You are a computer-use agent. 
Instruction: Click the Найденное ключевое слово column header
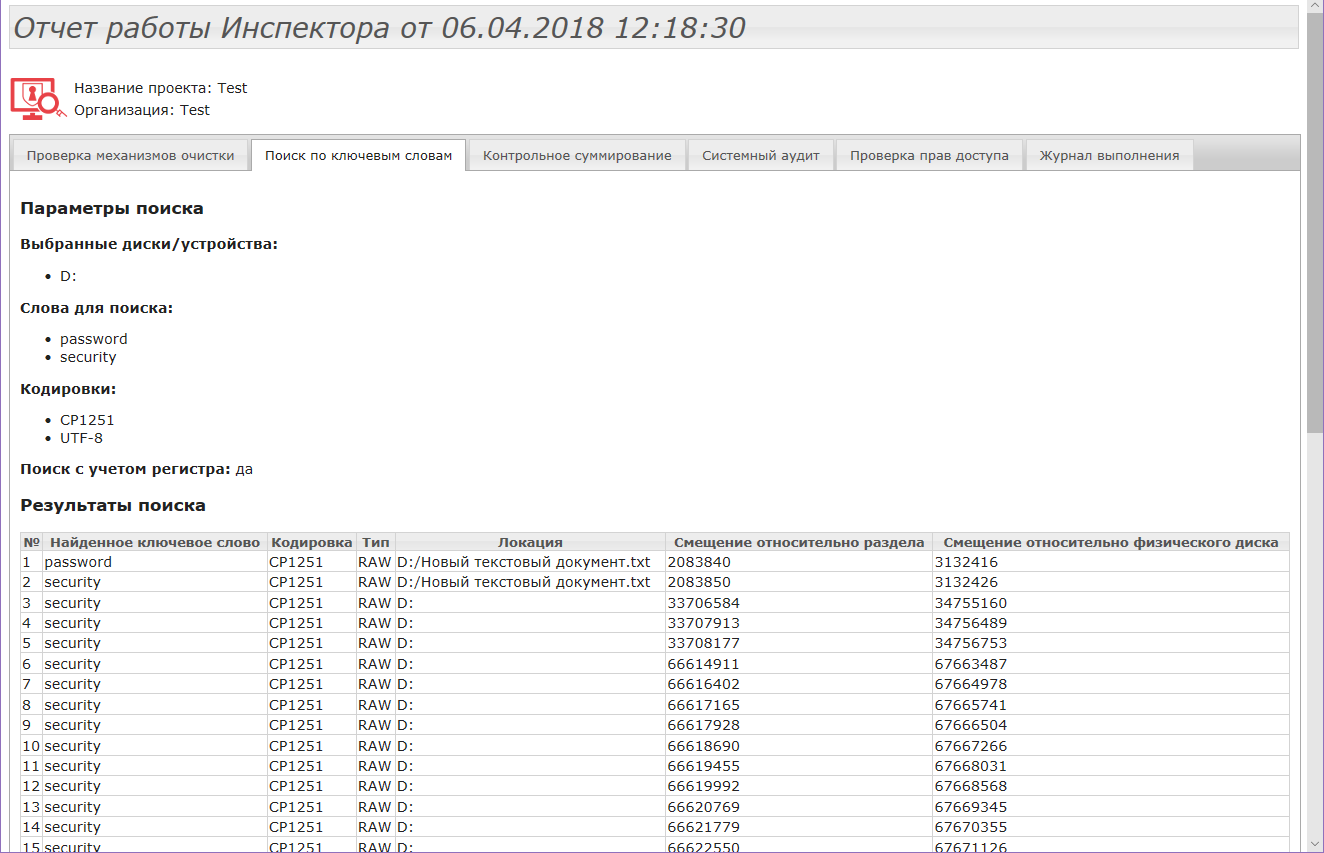pyautogui.click(x=155, y=542)
